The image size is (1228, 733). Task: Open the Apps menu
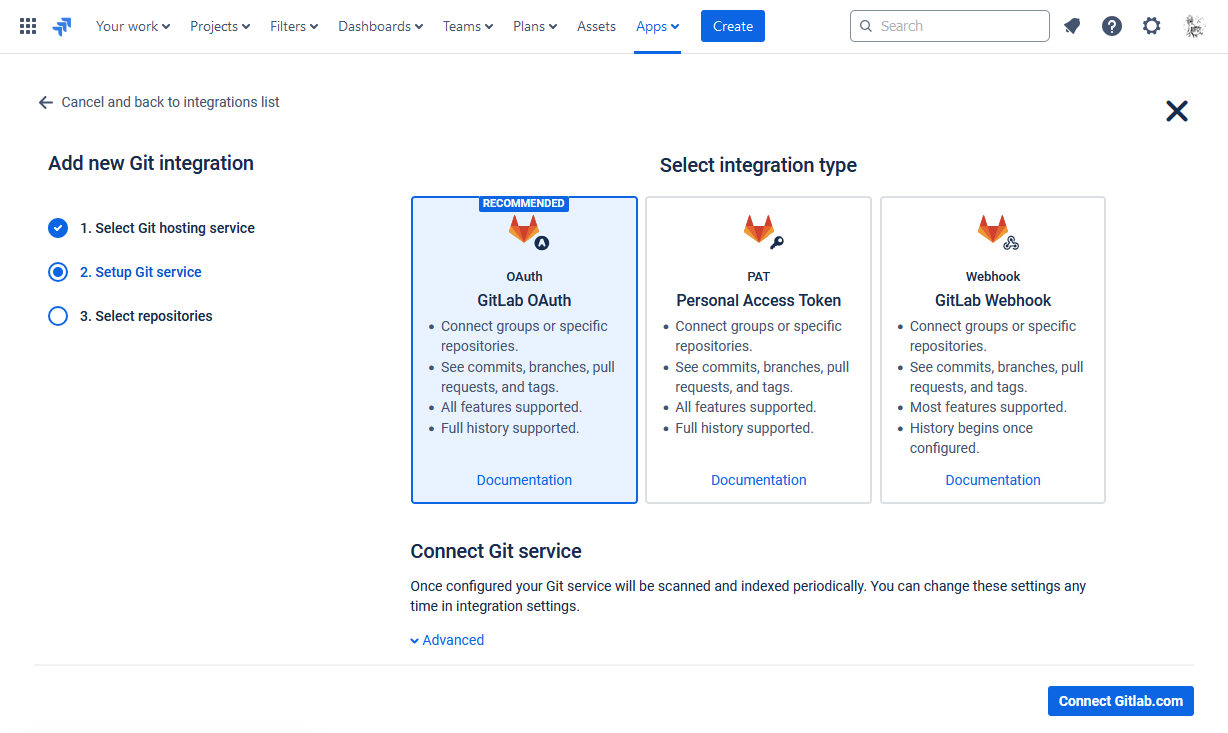coord(657,26)
